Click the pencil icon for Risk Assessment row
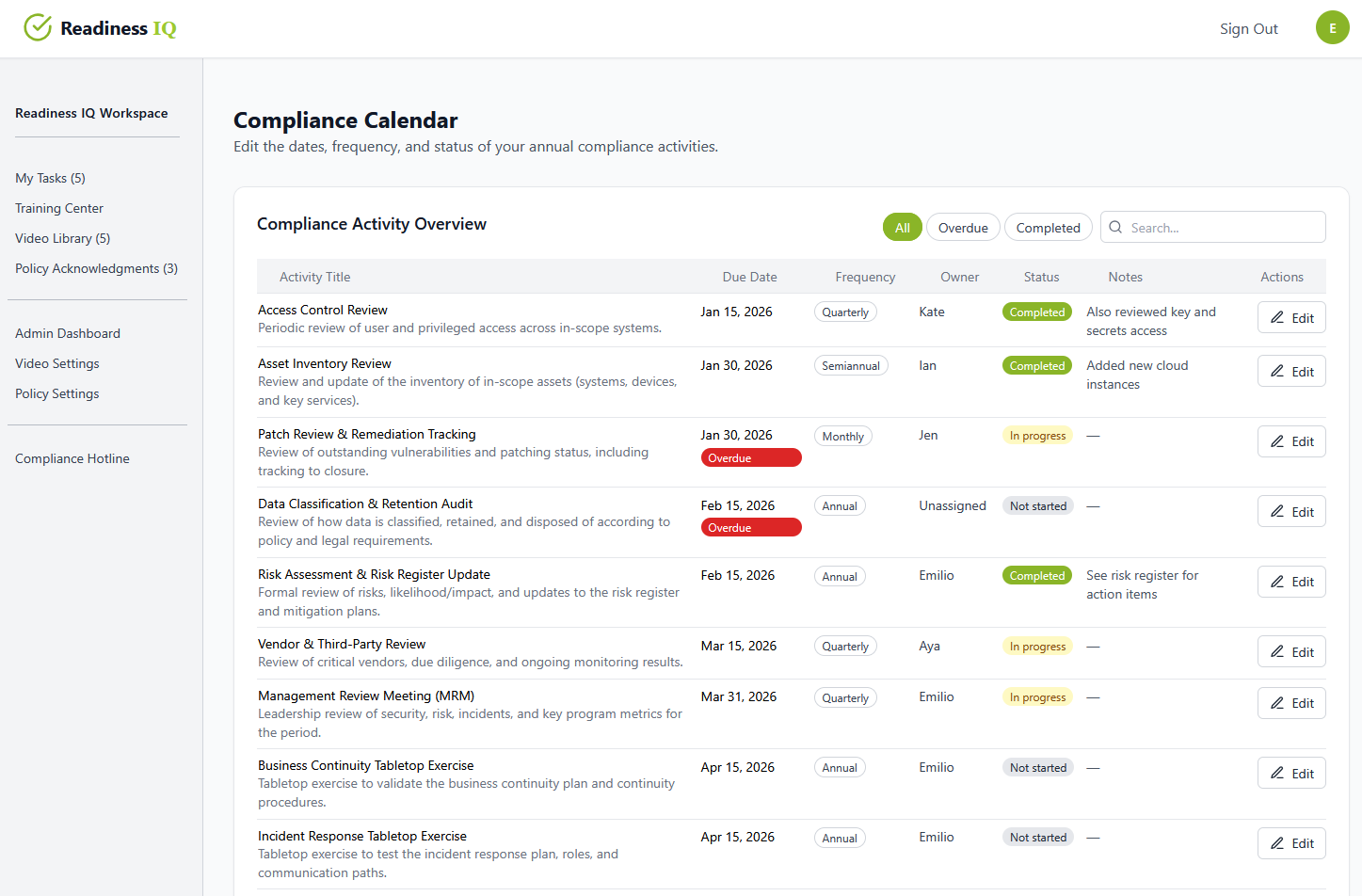1362x896 pixels. tap(1277, 581)
